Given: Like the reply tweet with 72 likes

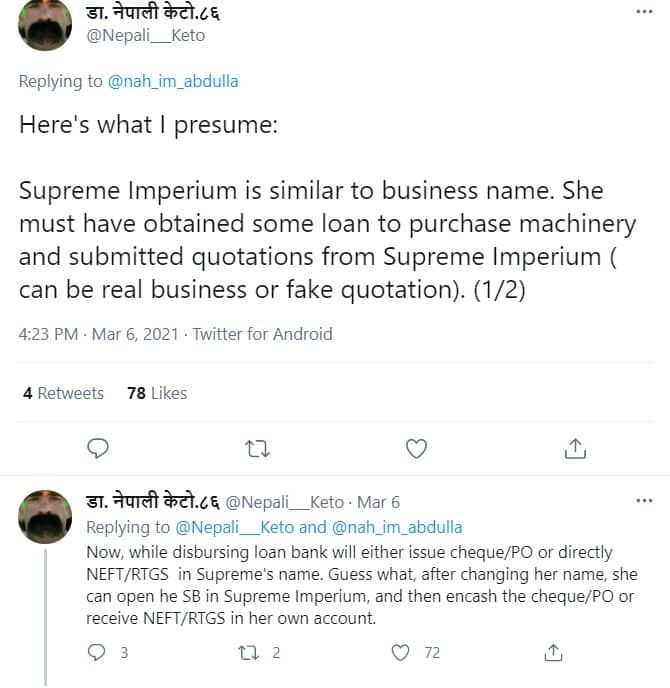Looking at the screenshot, I should click(401, 653).
